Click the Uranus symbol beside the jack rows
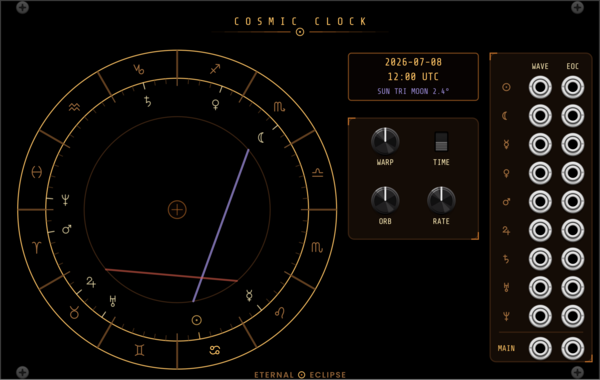The image size is (600, 380). [x=506, y=288]
